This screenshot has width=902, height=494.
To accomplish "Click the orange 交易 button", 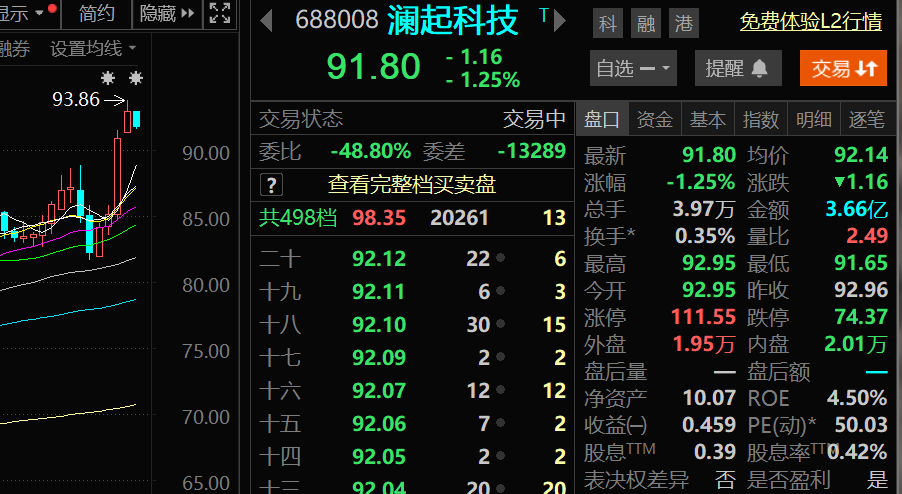I will pyautogui.click(x=843, y=68).
